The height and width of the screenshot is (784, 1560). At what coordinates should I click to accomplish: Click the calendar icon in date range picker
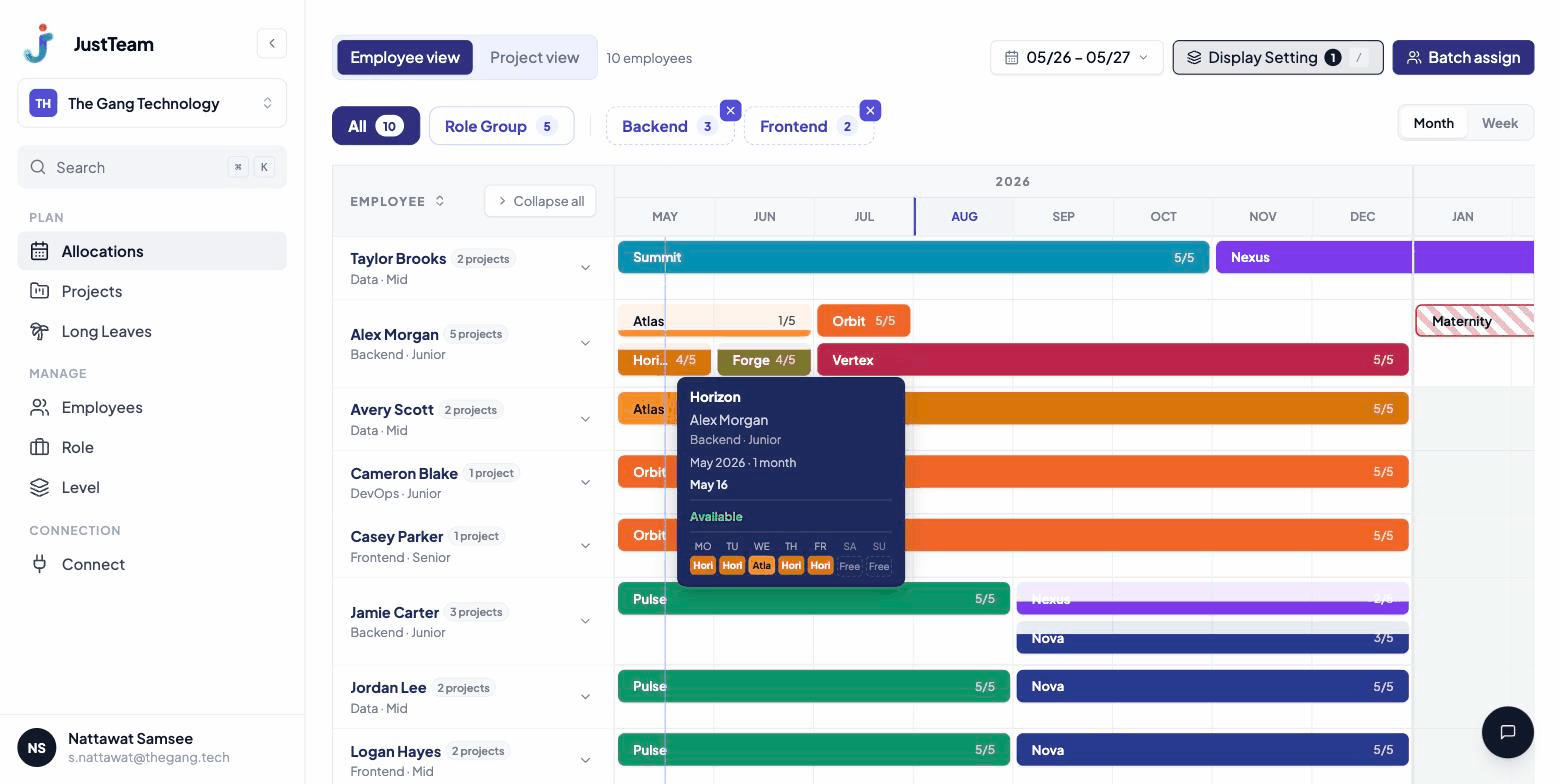coord(1012,57)
